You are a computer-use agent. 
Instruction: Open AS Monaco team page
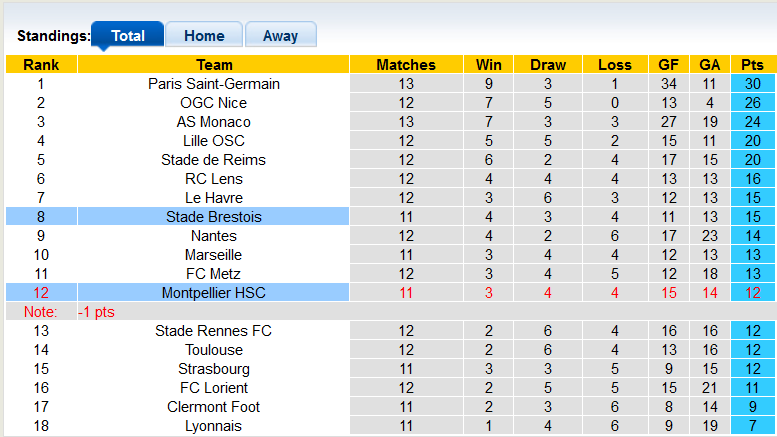point(214,122)
